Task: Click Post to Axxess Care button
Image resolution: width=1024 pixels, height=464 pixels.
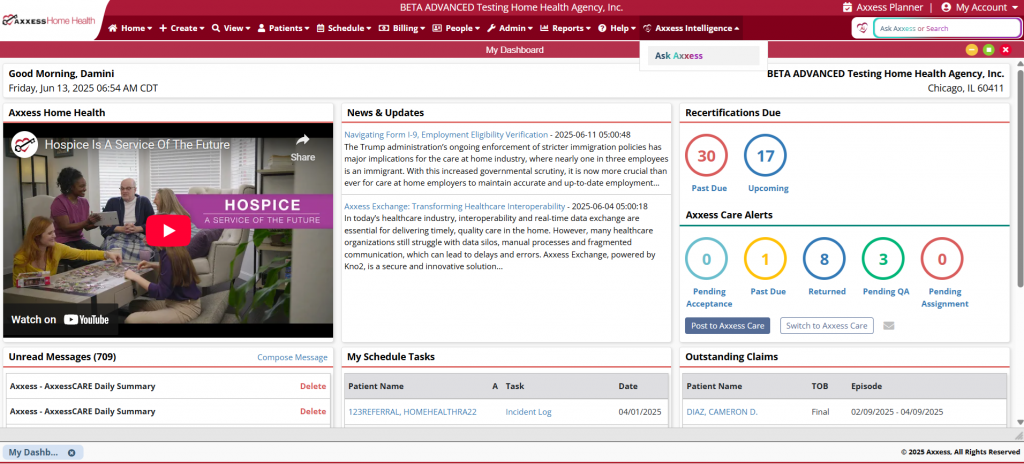Action: 728,325
